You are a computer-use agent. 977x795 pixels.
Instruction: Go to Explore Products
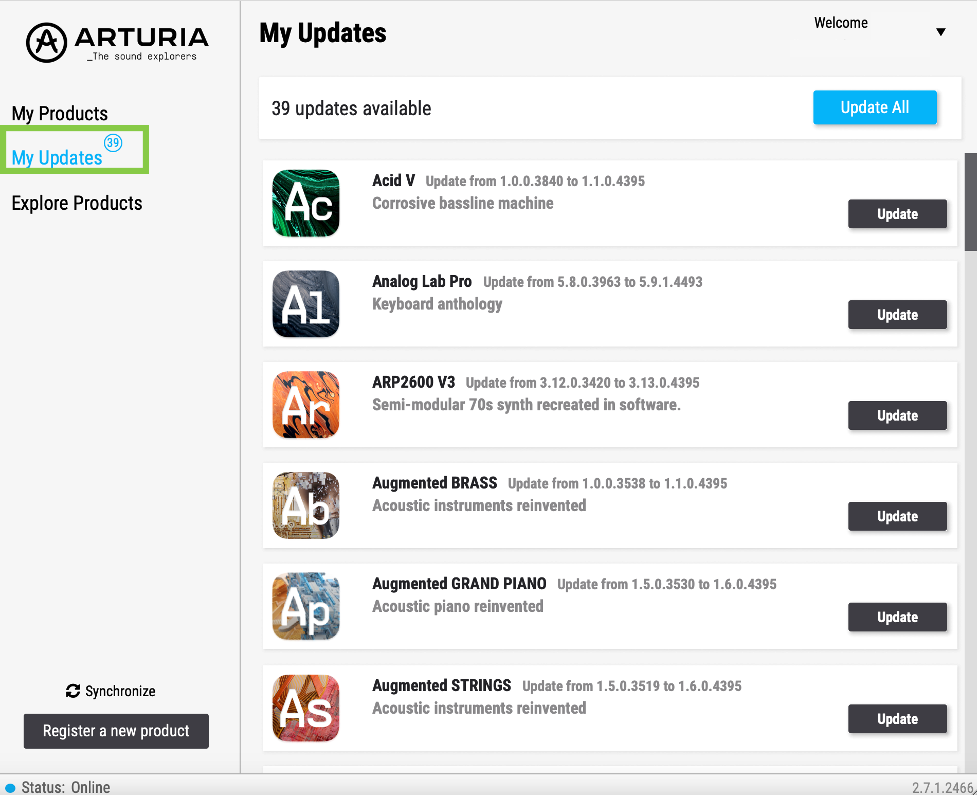click(x=77, y=203)
